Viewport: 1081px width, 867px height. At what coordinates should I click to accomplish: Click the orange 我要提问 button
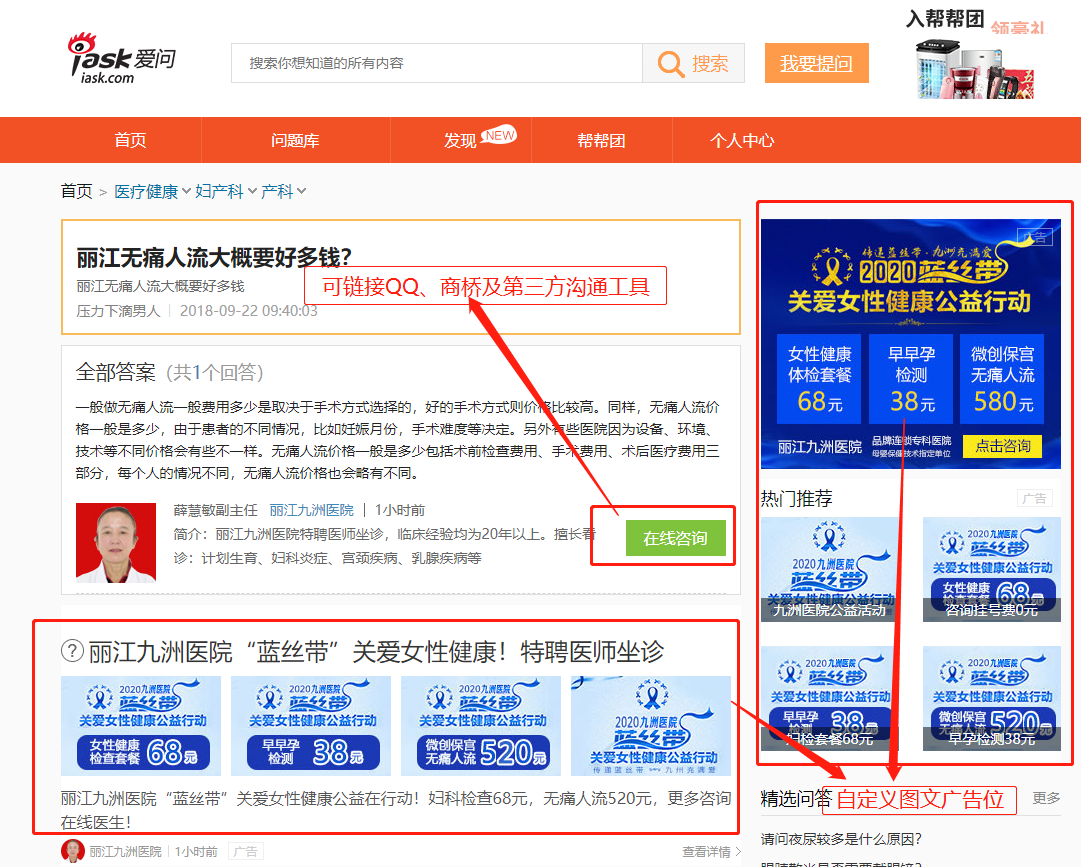(816, 64)
